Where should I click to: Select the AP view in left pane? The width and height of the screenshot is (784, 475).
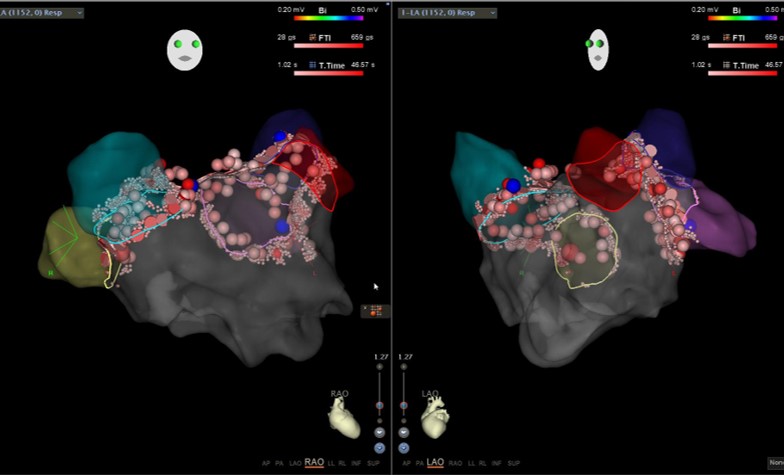pyautogui.click(x=266, y=463)
